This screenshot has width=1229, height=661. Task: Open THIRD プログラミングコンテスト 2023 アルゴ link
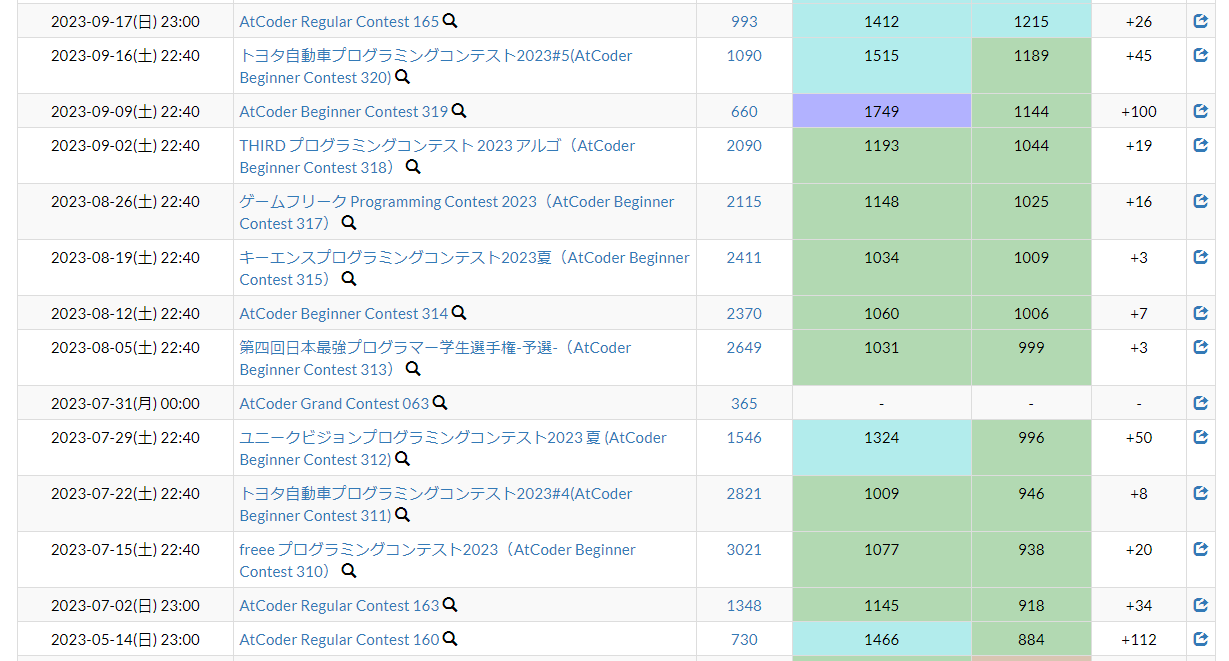(437, 156)
